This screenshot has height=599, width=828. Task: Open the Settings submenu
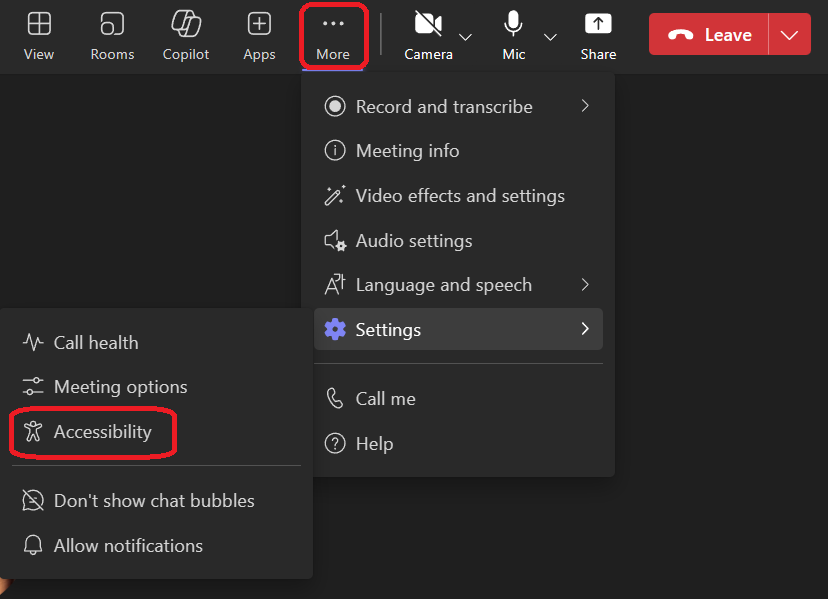coord(388,329)
